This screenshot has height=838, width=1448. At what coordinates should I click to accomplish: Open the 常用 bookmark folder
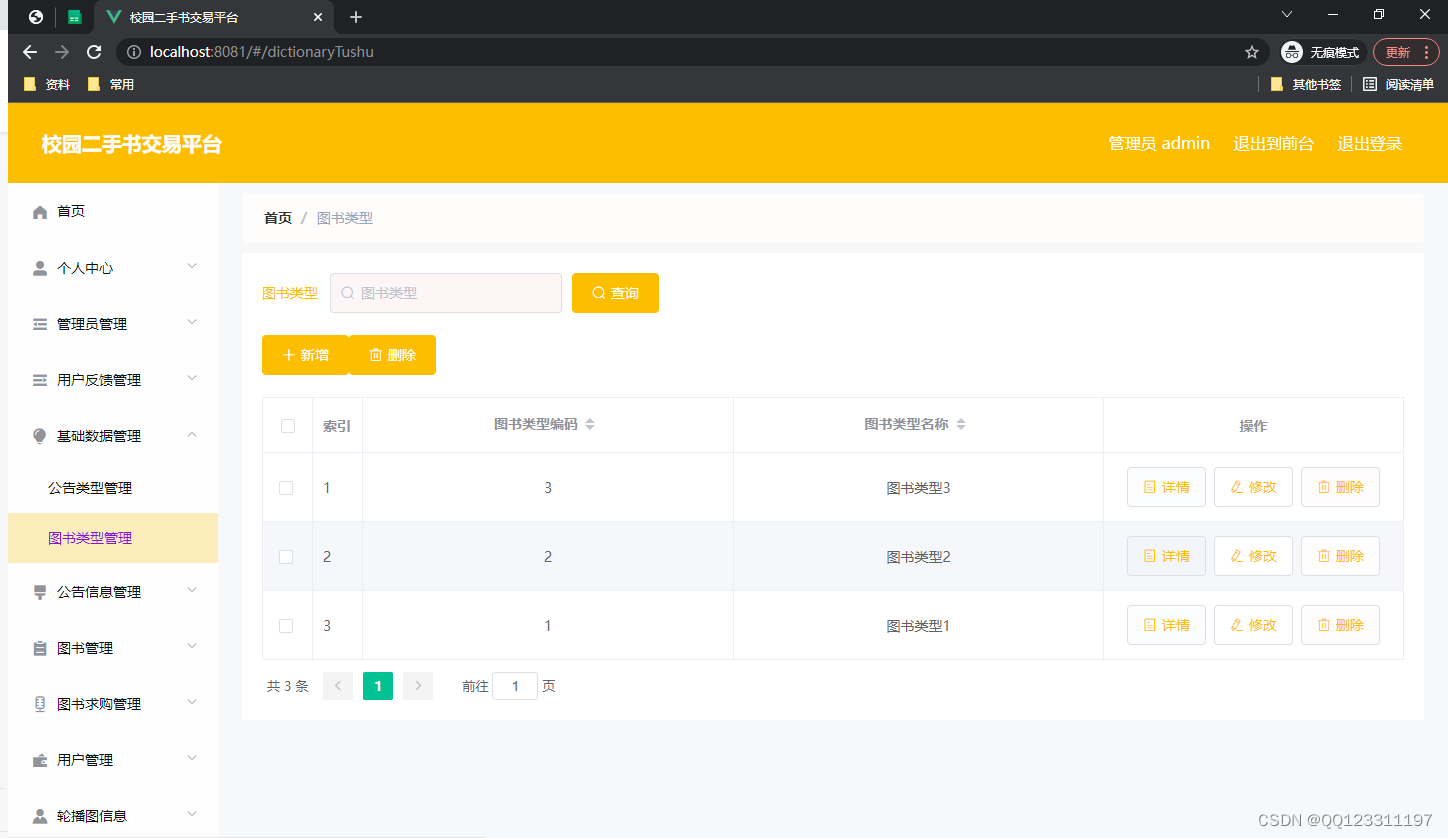tap(111, 85)
